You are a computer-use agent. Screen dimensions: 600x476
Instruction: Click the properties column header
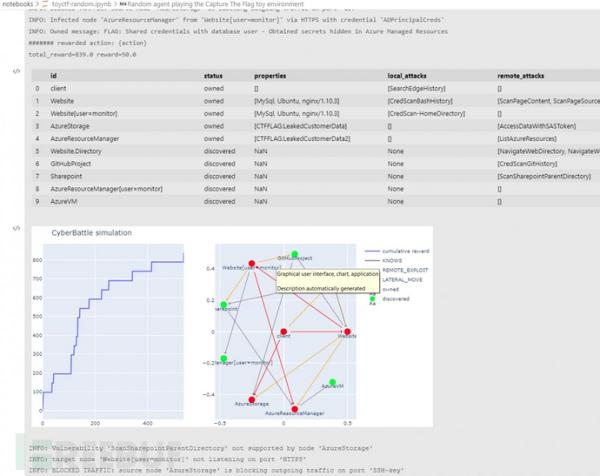270,76
